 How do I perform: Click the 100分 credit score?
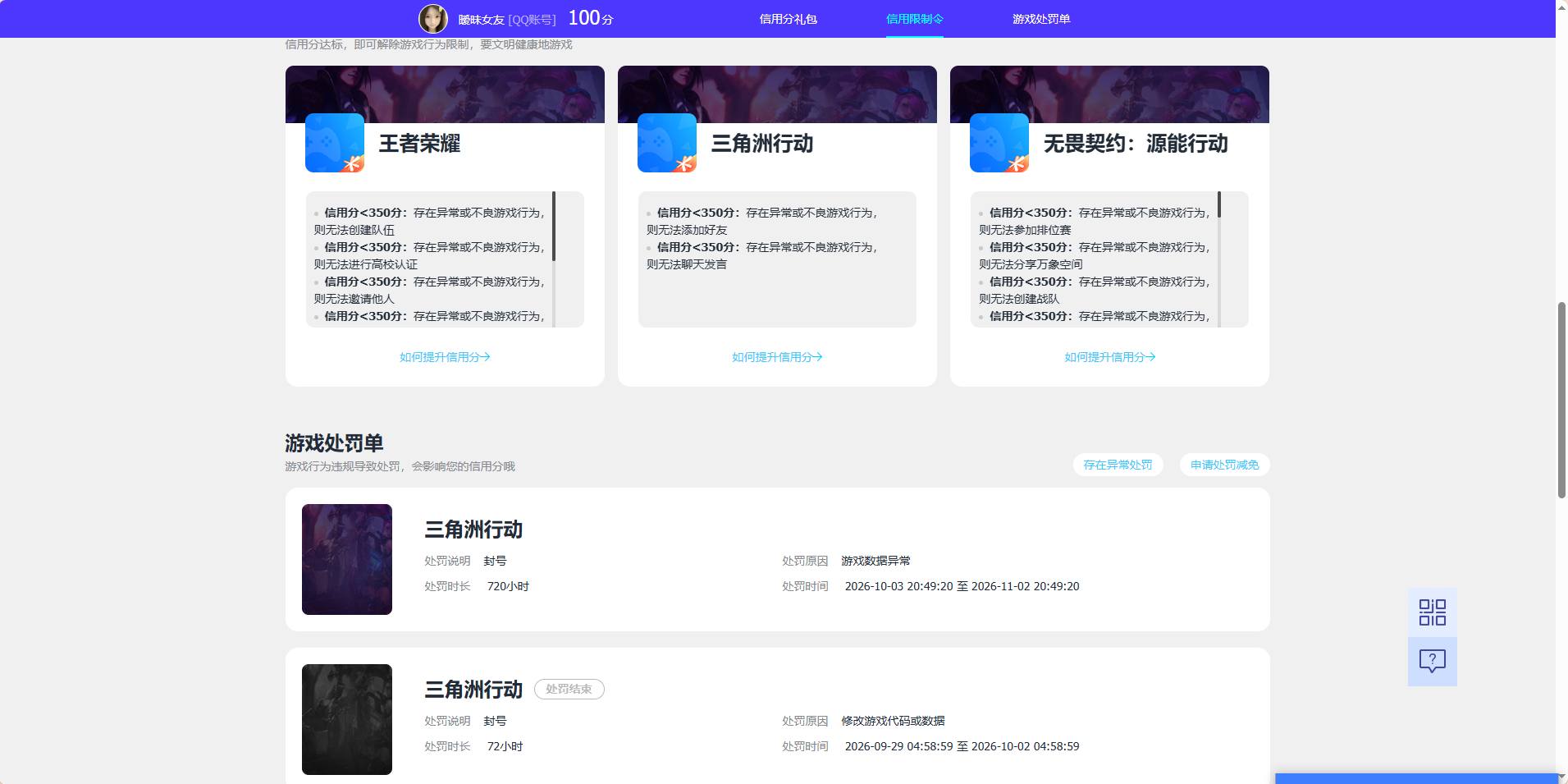pyautogui.click(x=591, y=18)
